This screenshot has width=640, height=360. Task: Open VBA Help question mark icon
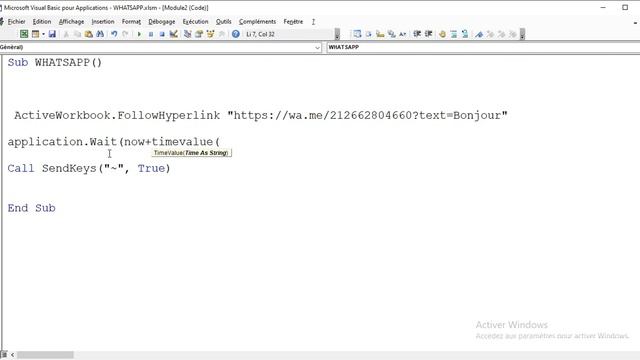[236, 34]
